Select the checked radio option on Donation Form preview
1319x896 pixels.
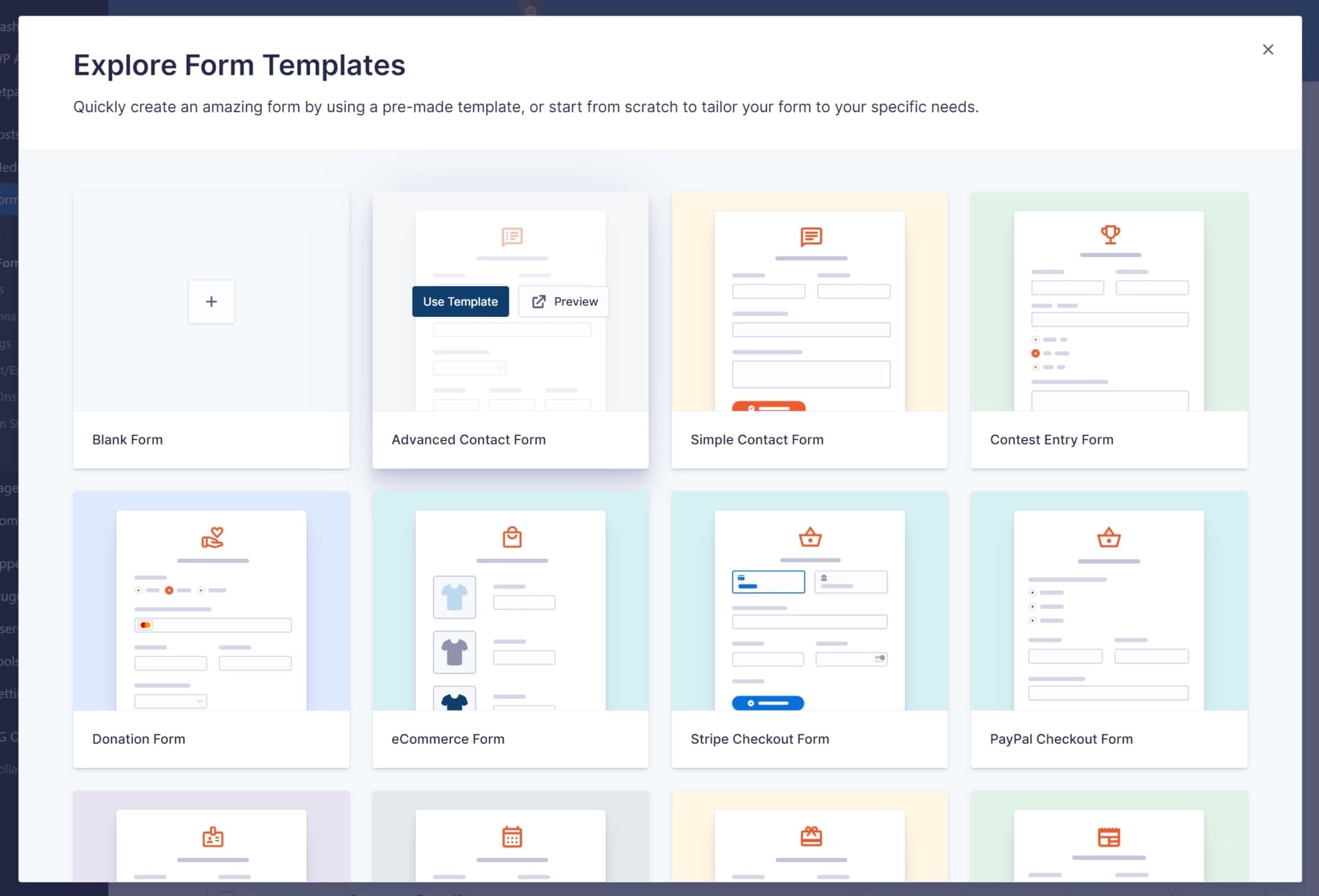click(170, 589)
